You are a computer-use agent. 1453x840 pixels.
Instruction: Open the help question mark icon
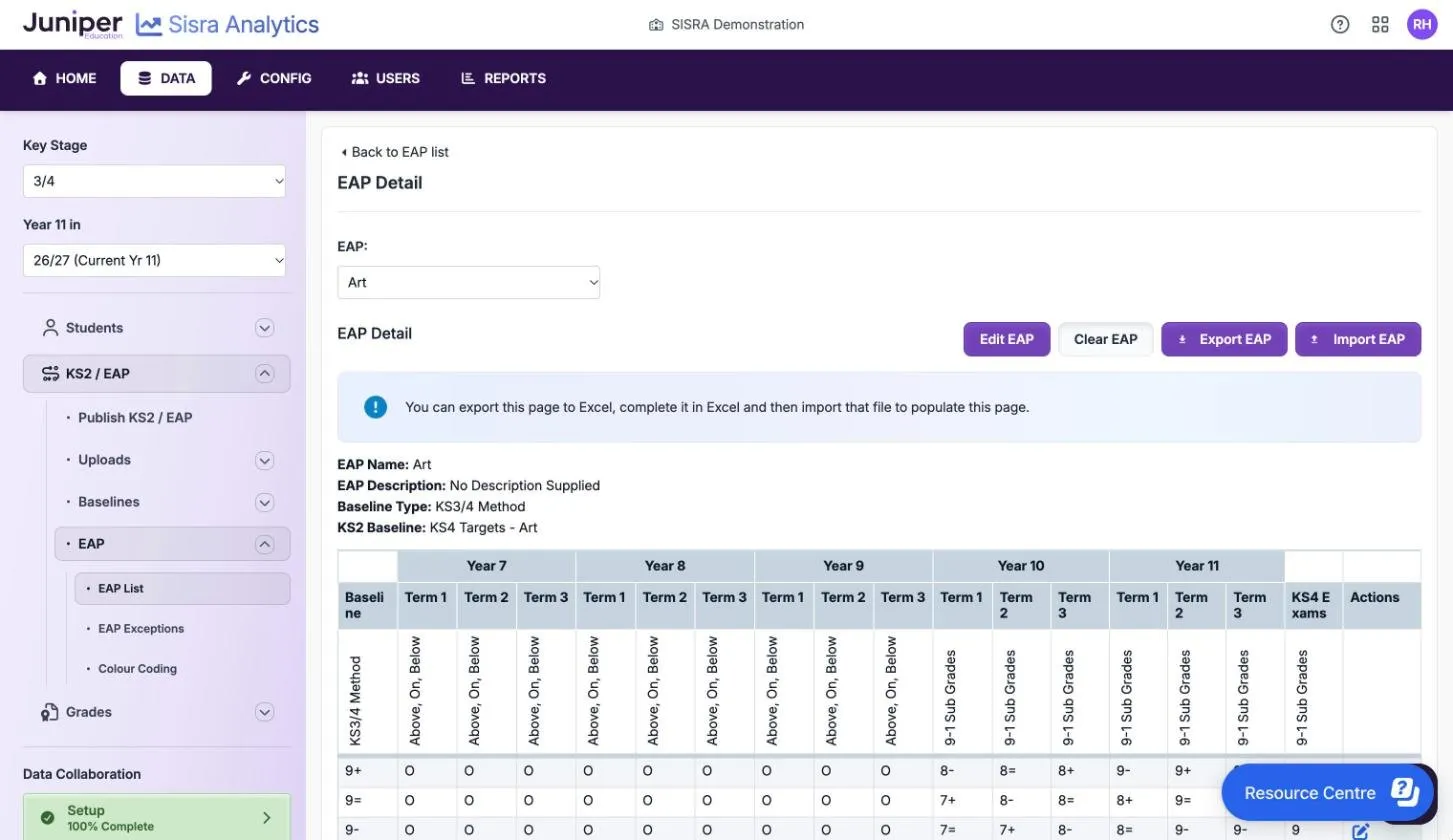coord(1340,25)
